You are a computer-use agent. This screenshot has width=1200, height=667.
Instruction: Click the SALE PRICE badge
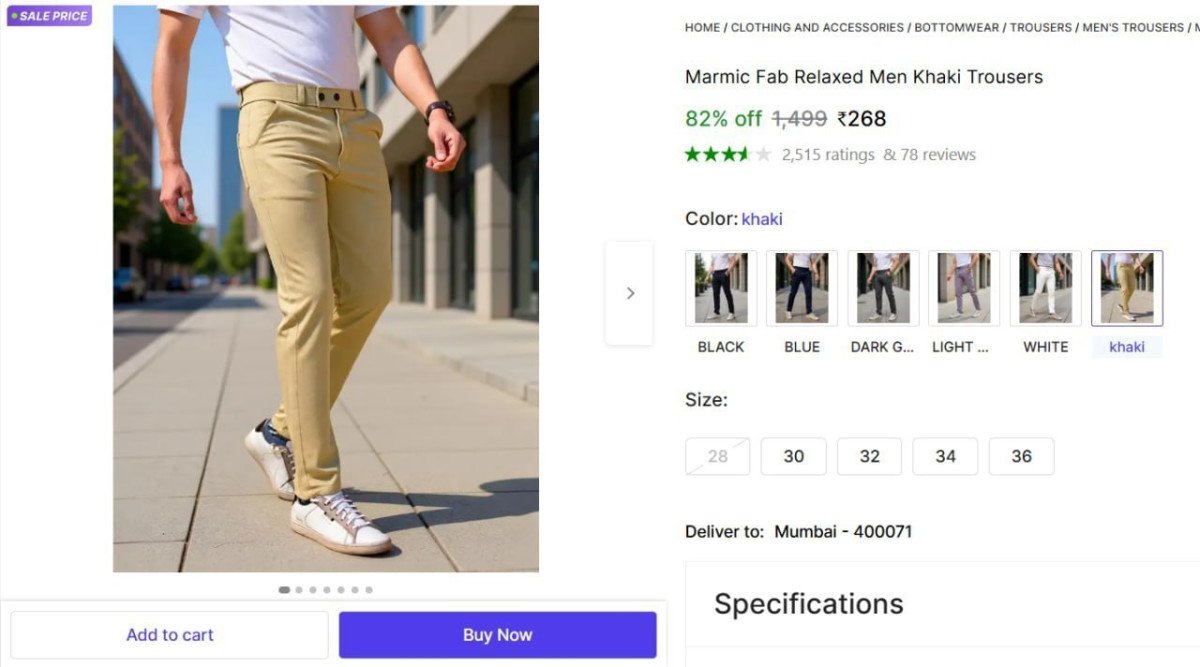coord(48,15)
